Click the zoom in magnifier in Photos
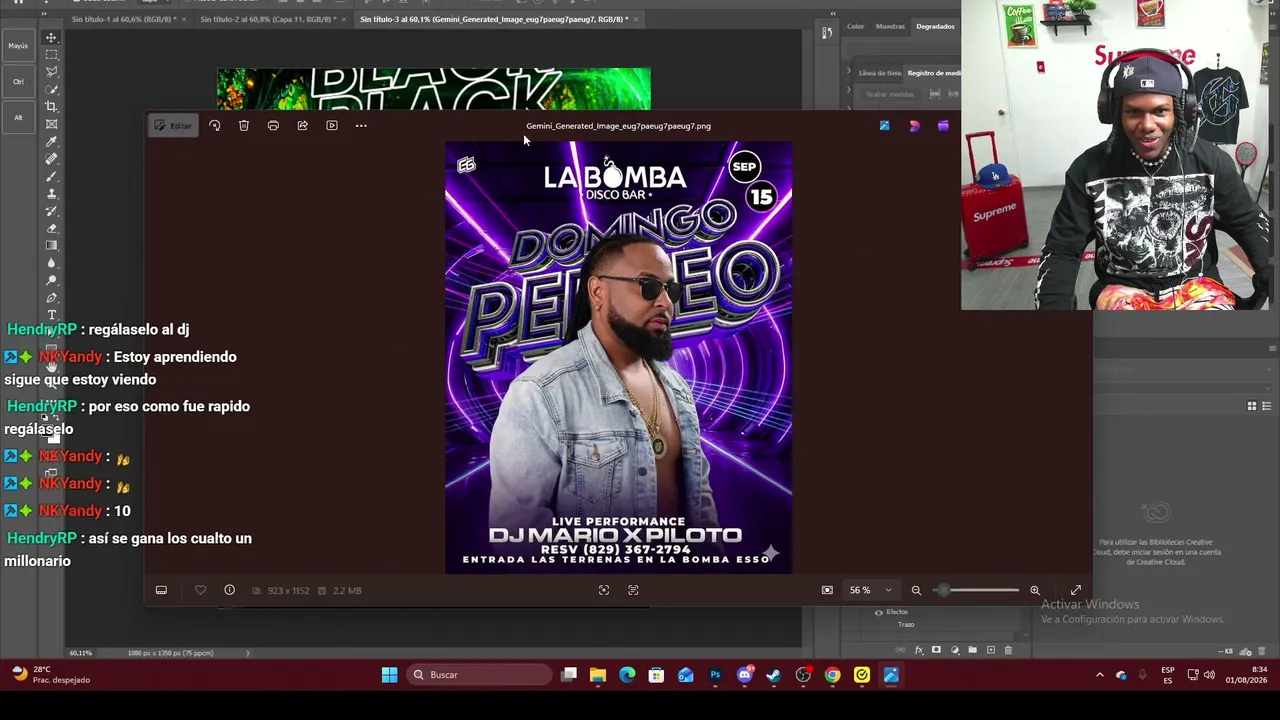This screenshot has width=1280, height=720. 1035,590
